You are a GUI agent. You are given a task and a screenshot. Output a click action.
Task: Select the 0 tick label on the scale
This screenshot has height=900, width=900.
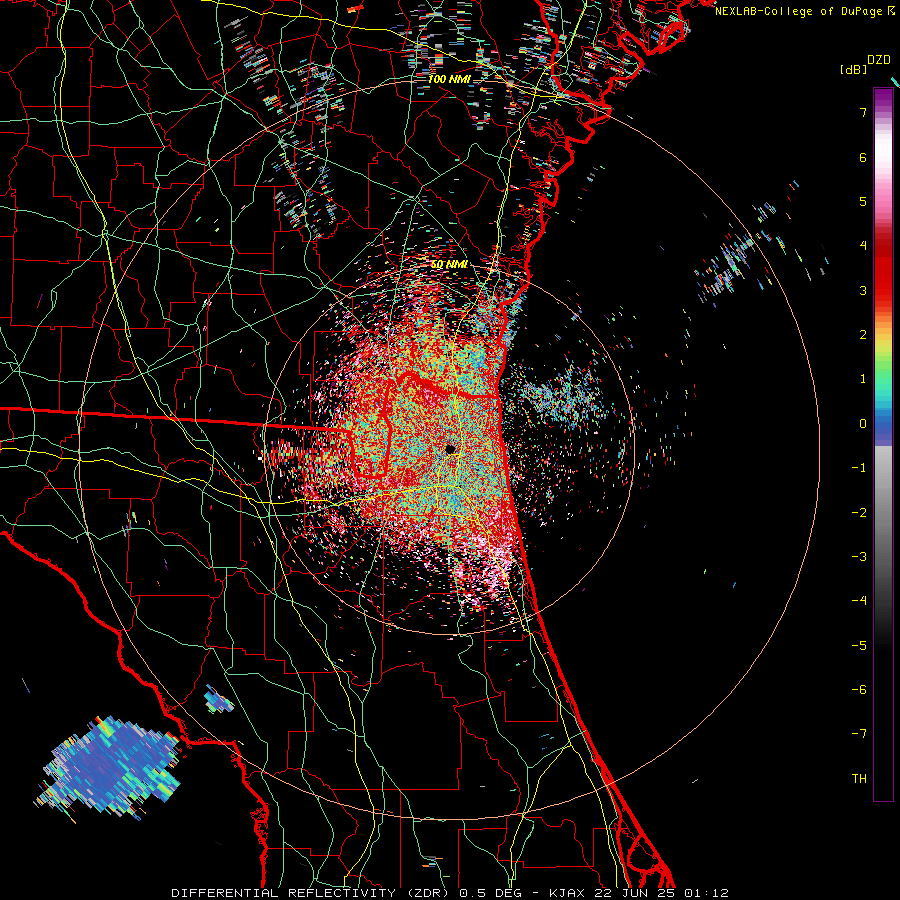click(x=863, y=424)
